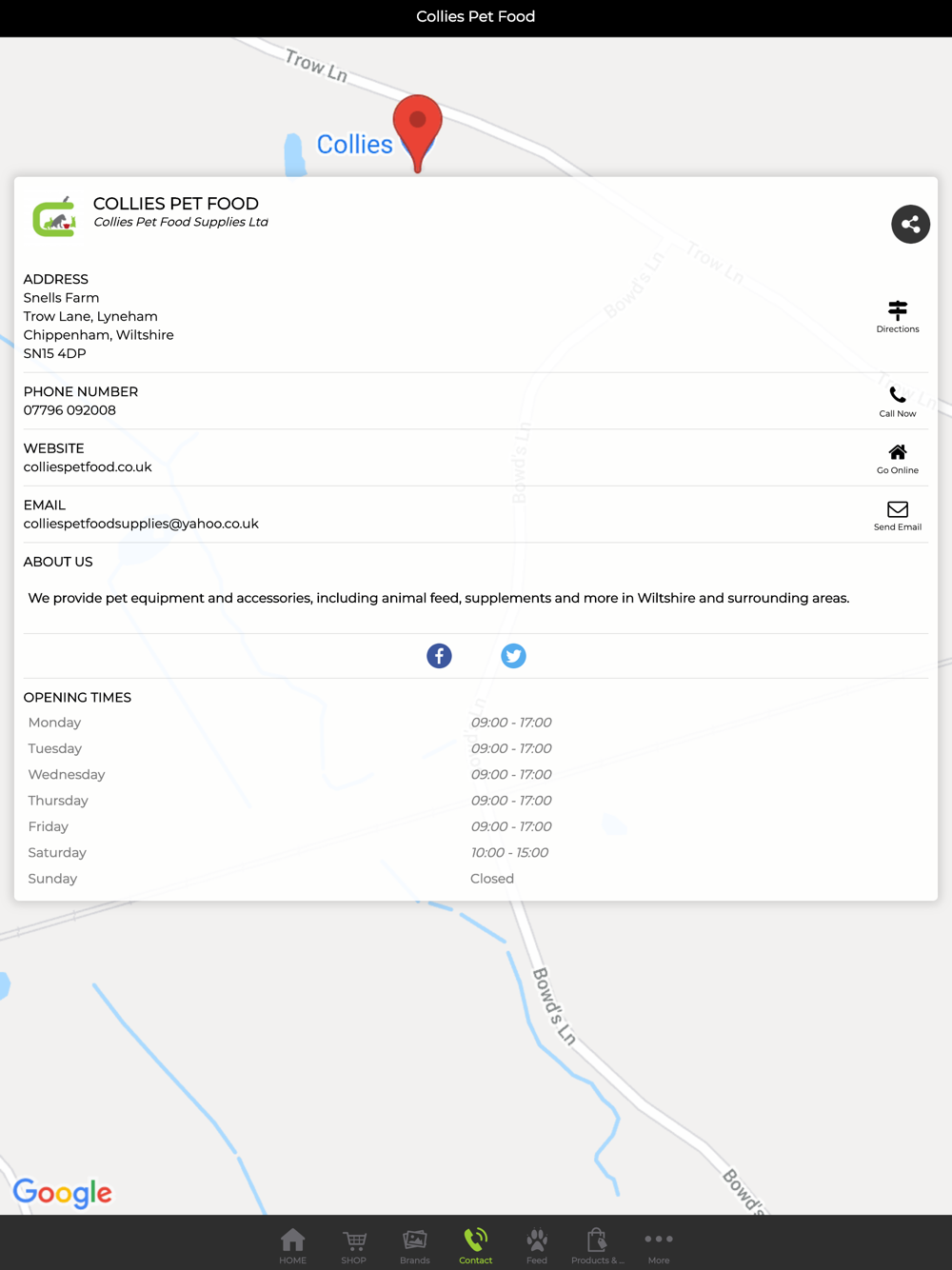Screen dimensions: 952x1270
Task: Open the Go Online house icon
Action: click(898, 452)
